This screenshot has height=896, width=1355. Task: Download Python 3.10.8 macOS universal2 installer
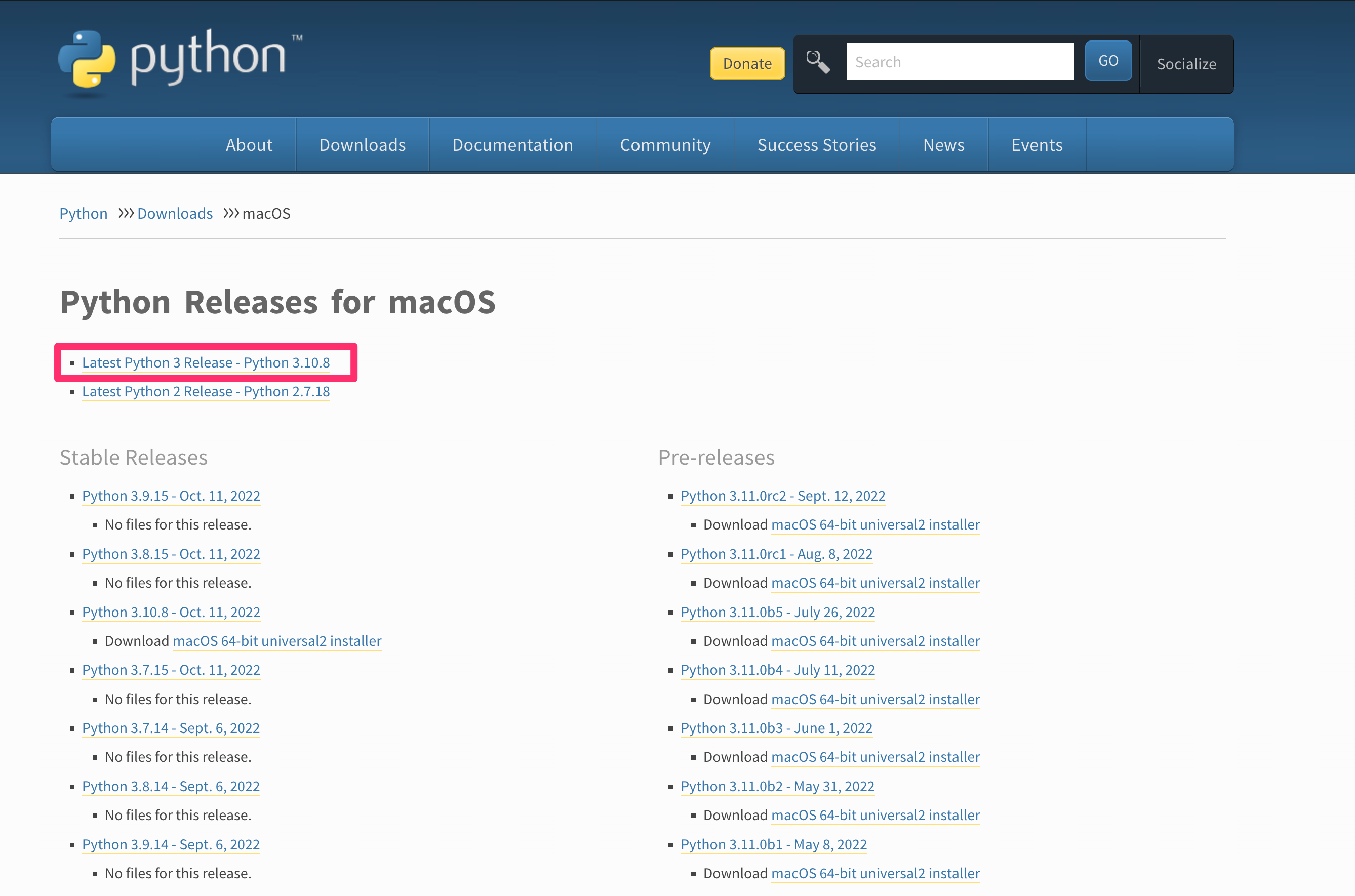(x=276, y=640)
